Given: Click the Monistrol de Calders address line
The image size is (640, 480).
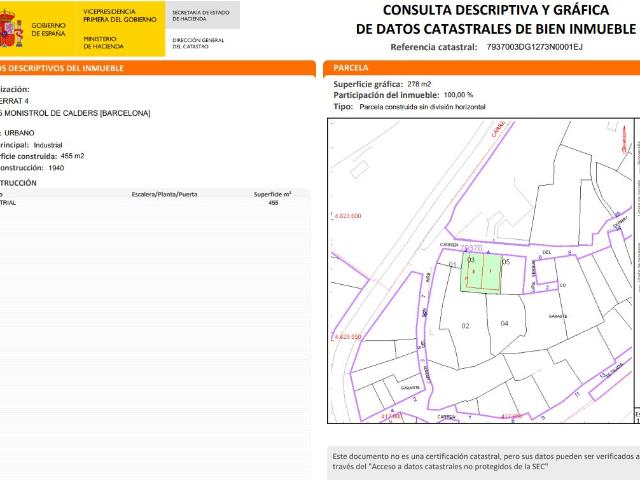Looking at the screenshot, I should point(76,113).
